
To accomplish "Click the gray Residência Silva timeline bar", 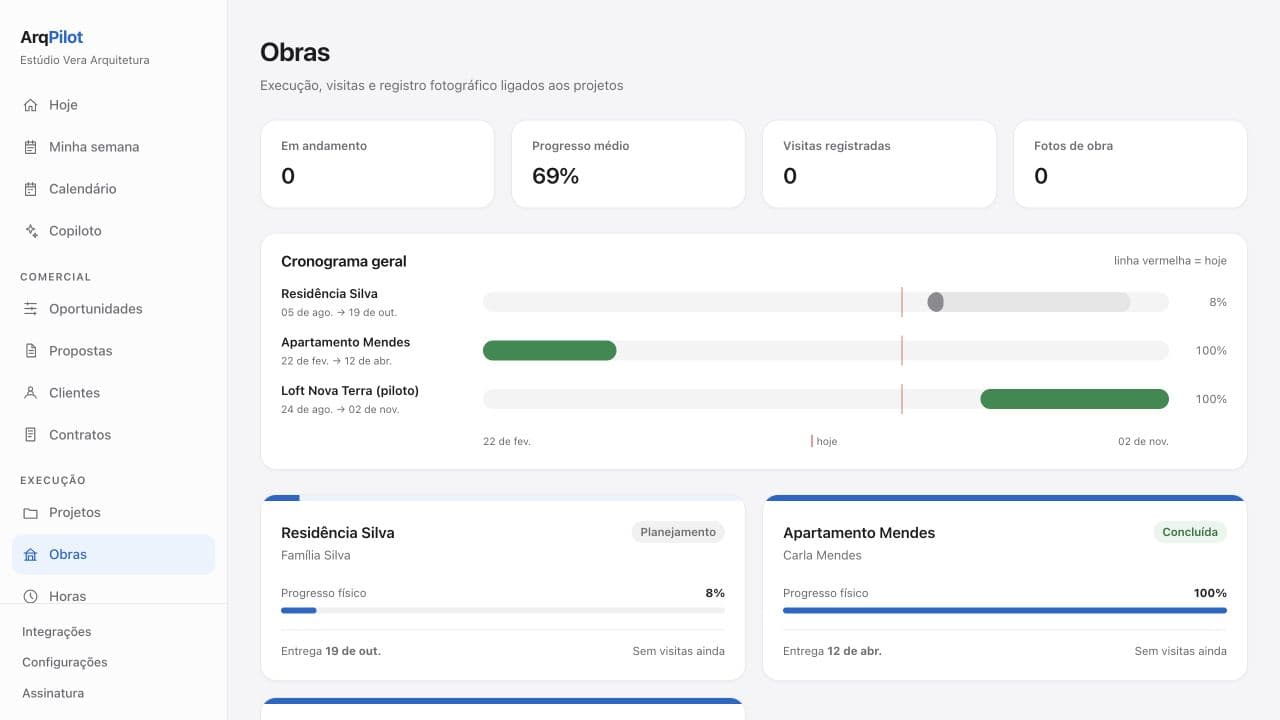I will (1029, 302).
